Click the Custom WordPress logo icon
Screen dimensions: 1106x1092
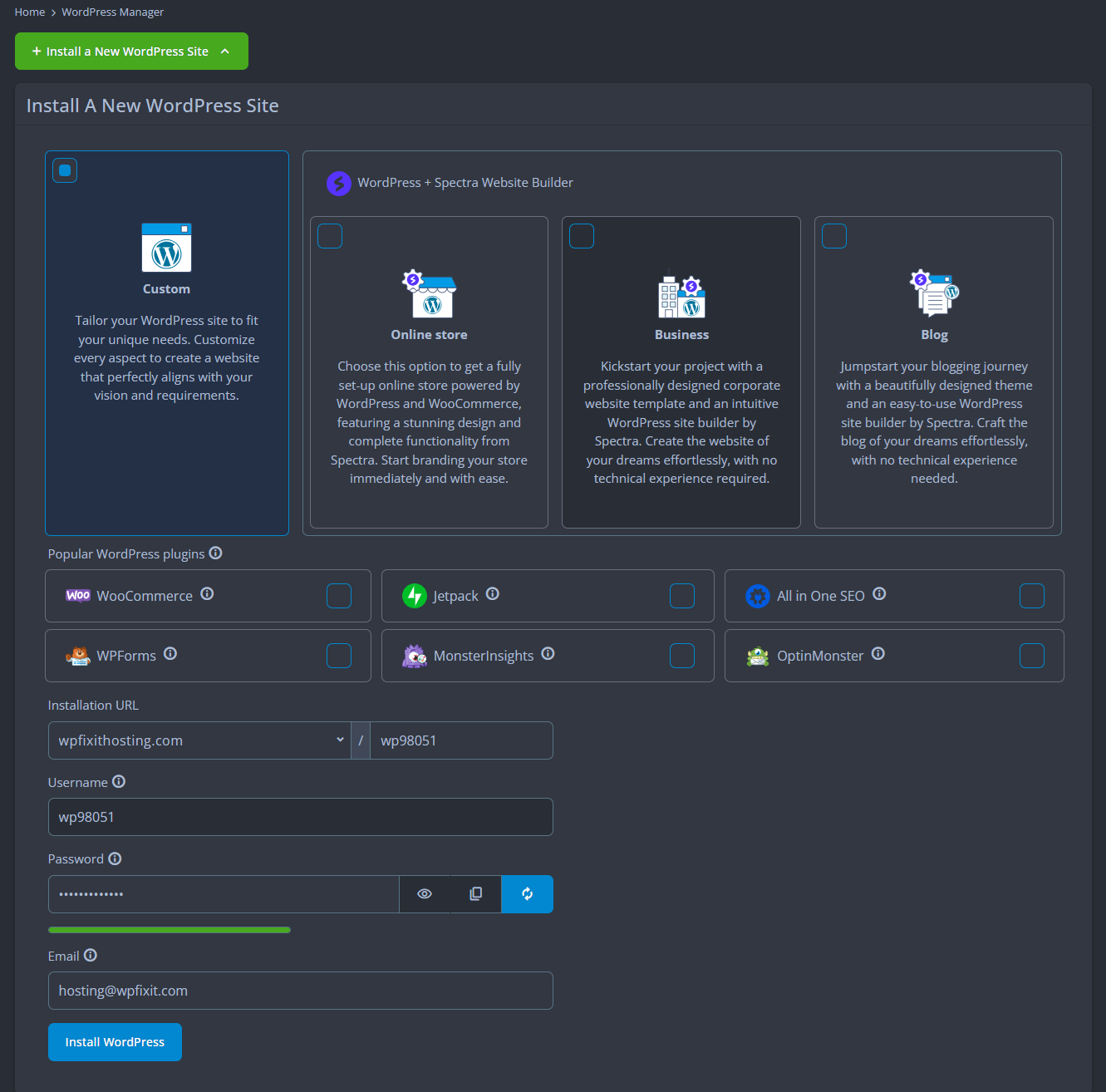[166, 248]
